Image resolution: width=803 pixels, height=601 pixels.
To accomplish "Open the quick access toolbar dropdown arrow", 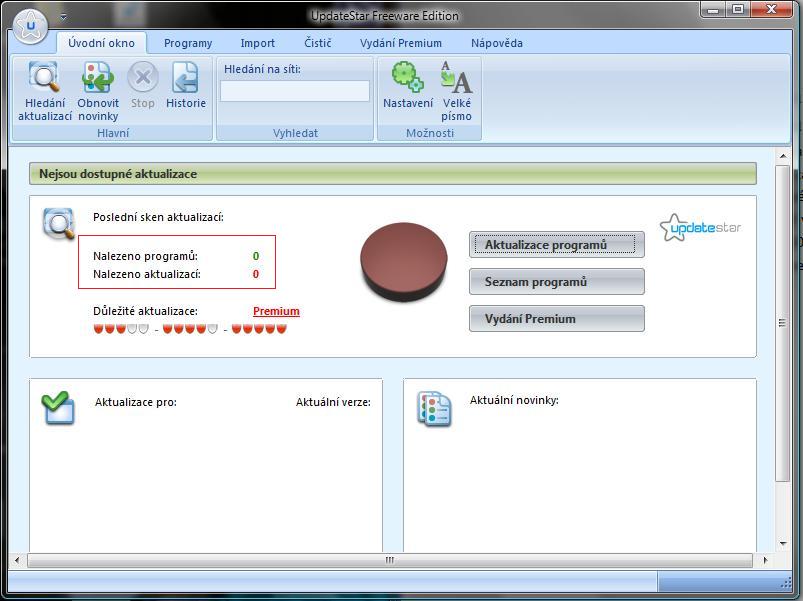I will click(64, 17).
